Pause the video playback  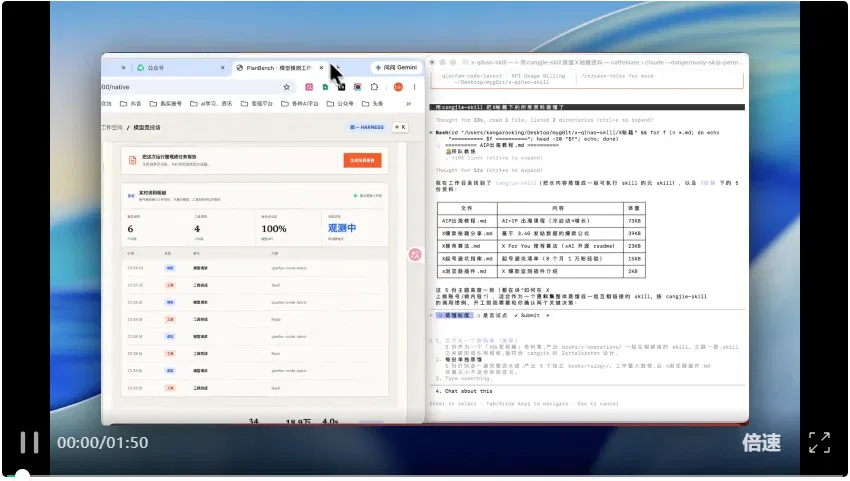29,442
